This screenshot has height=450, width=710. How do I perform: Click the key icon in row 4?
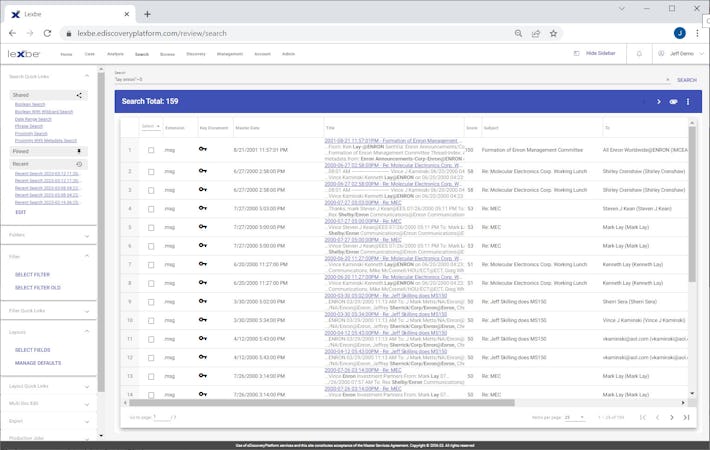click(x=202, y=208)
